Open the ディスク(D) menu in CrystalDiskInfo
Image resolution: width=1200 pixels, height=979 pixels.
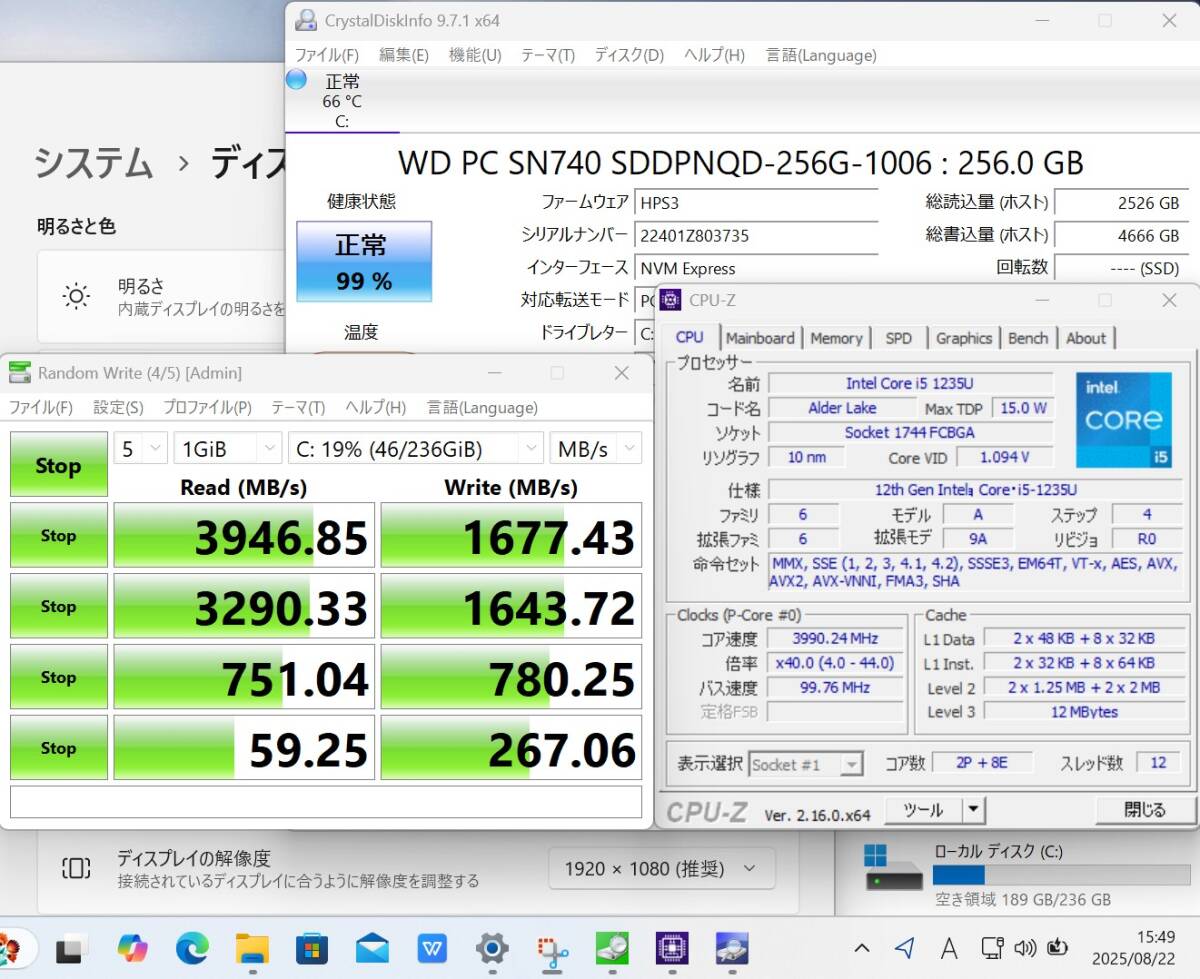628,55
